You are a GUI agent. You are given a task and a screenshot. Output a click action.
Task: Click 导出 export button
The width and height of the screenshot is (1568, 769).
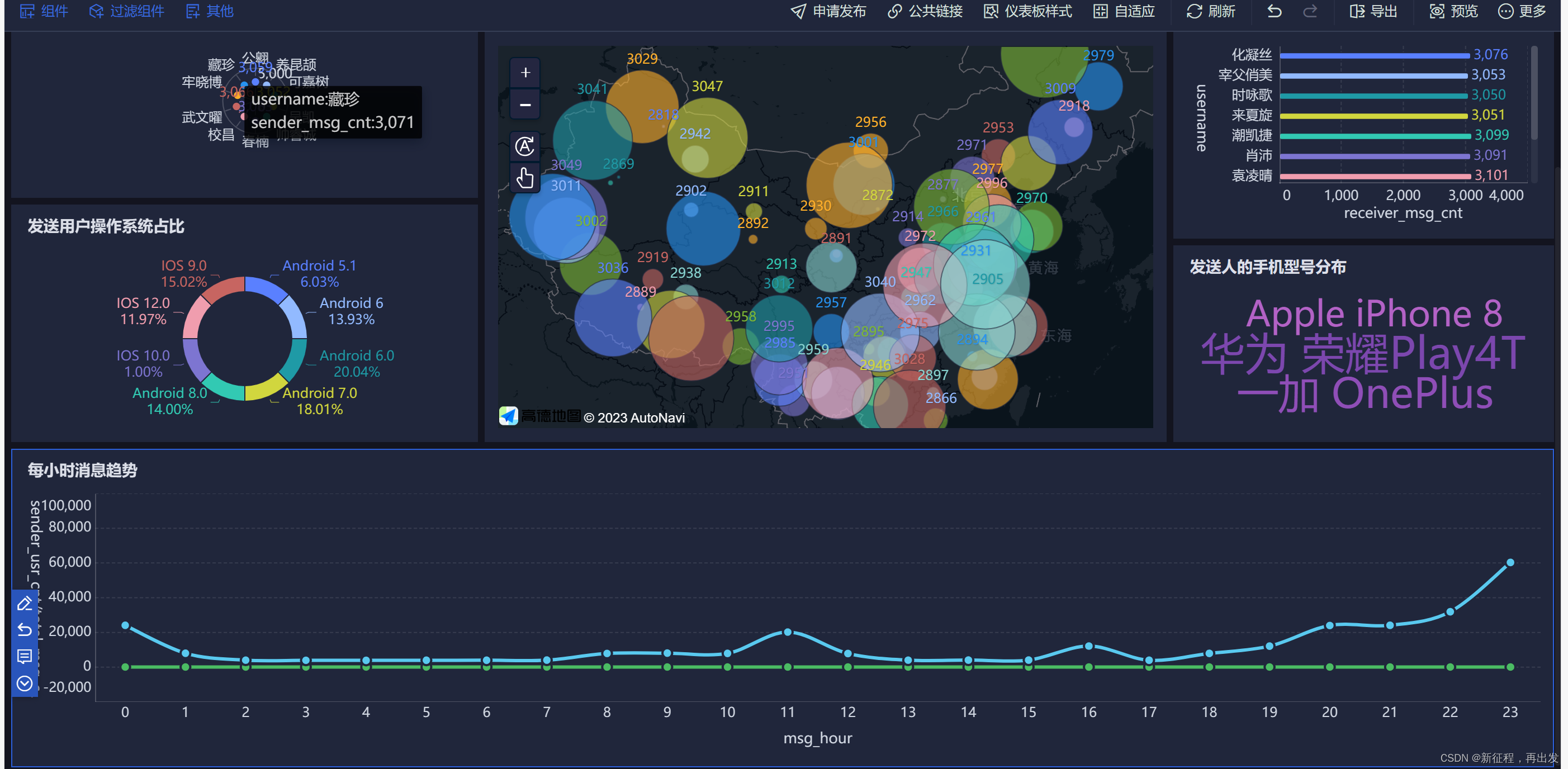(x=1373, y=11)
